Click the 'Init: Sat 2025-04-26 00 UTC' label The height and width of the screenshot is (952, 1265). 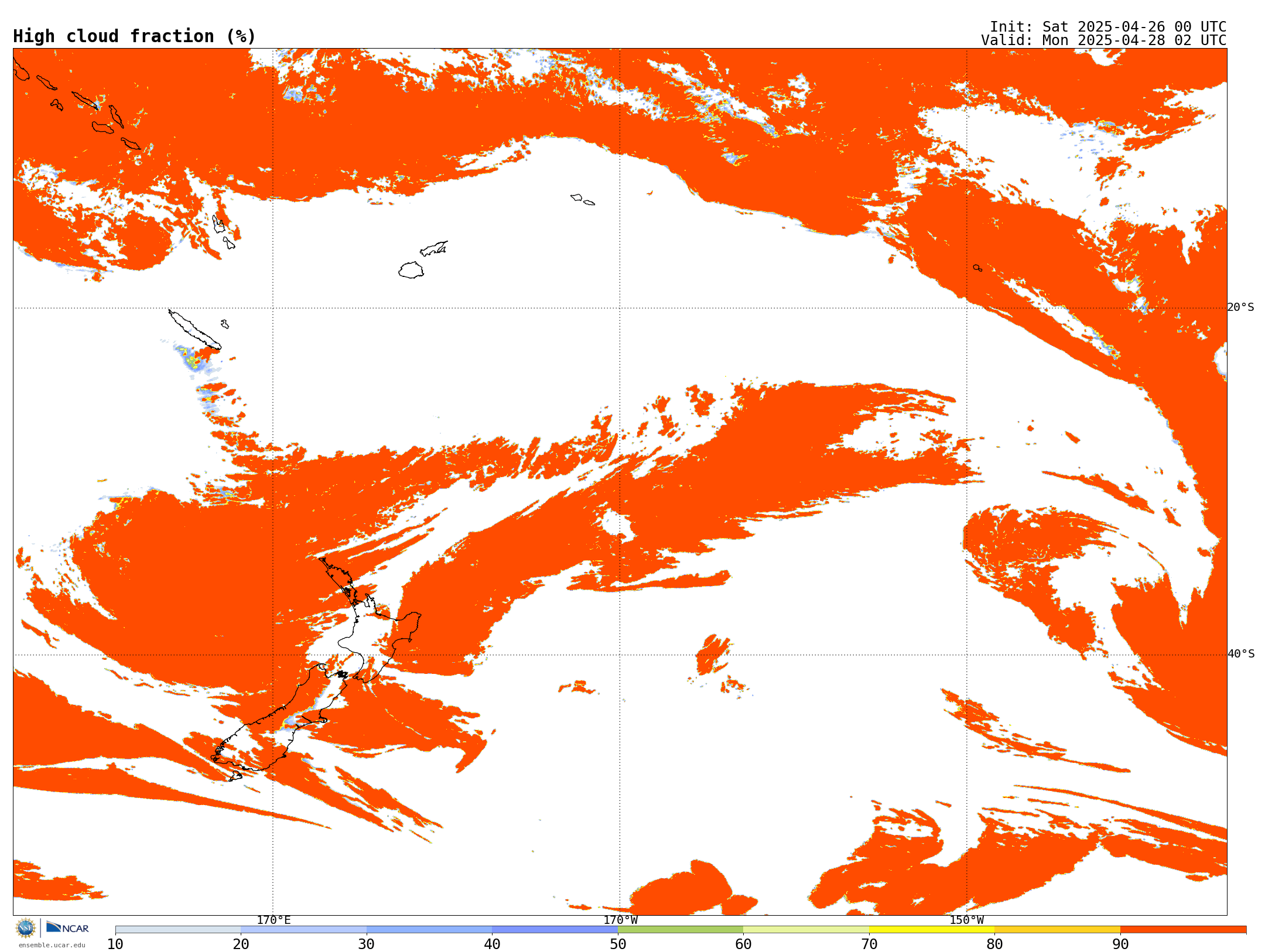1108,27
